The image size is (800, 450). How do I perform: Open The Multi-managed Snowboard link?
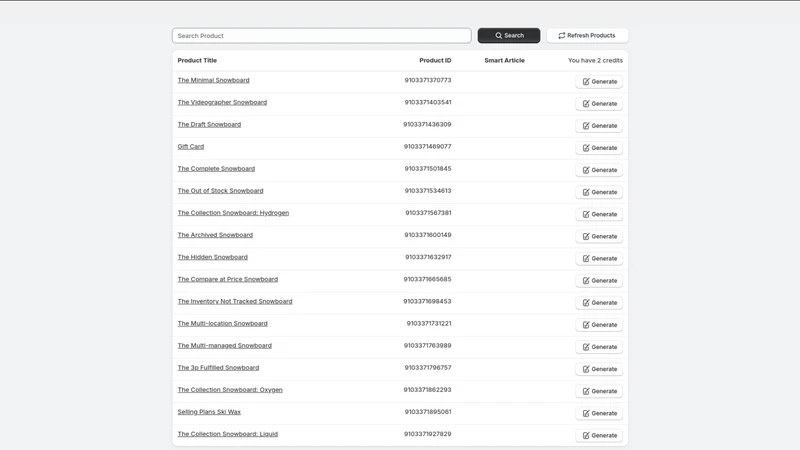[224, 345]
